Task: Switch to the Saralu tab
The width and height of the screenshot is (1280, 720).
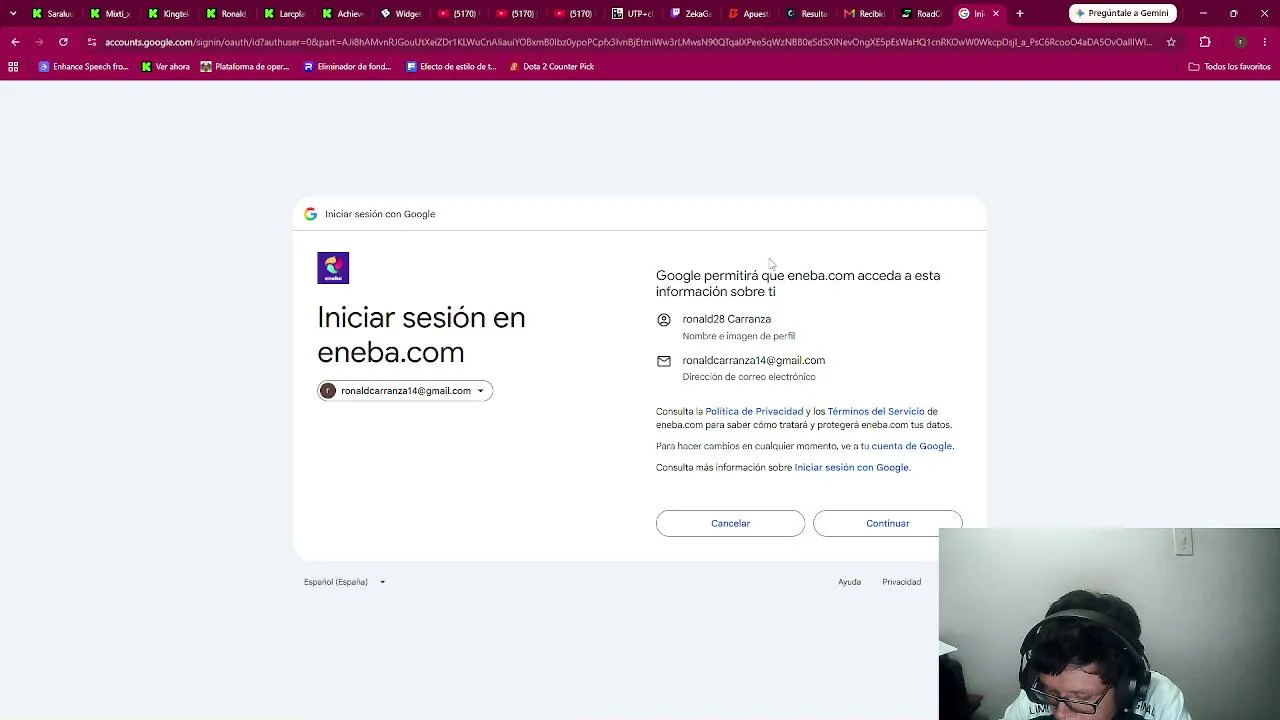Action: point(53,14)
